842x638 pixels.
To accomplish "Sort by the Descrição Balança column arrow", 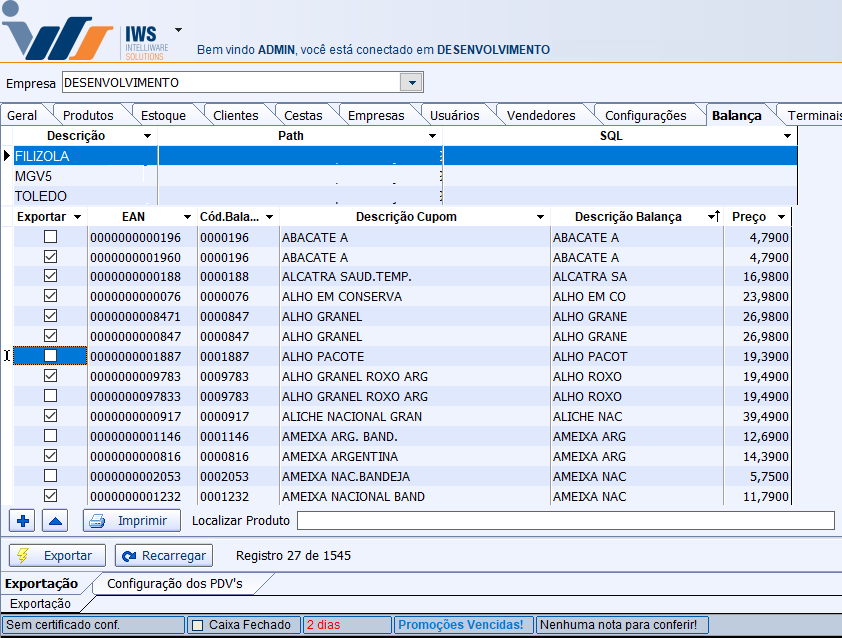I will (x=715, y=217).
